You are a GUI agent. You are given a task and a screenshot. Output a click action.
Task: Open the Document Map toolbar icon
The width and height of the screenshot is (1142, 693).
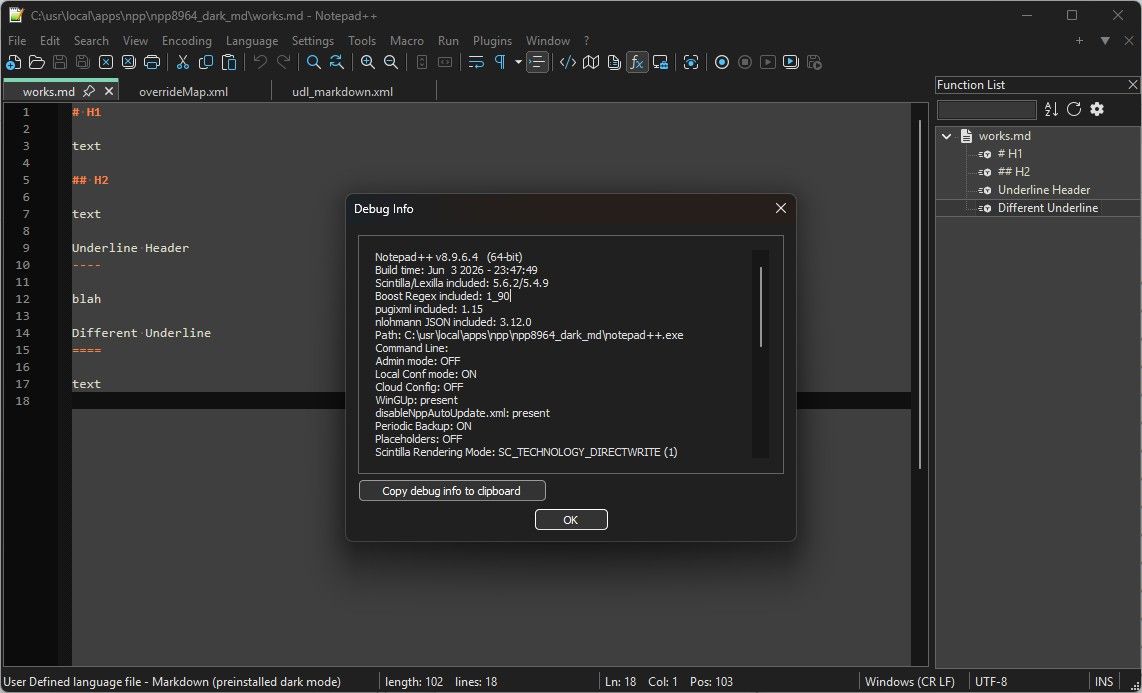click(x=591, y=63)
